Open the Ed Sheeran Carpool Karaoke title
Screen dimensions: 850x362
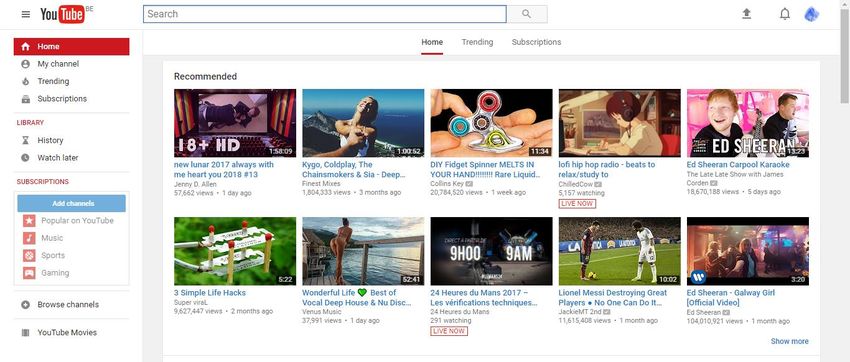[738, 165]
